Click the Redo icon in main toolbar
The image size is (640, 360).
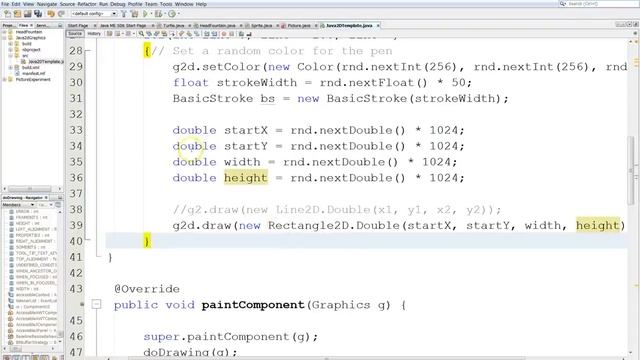click(61, 14)
